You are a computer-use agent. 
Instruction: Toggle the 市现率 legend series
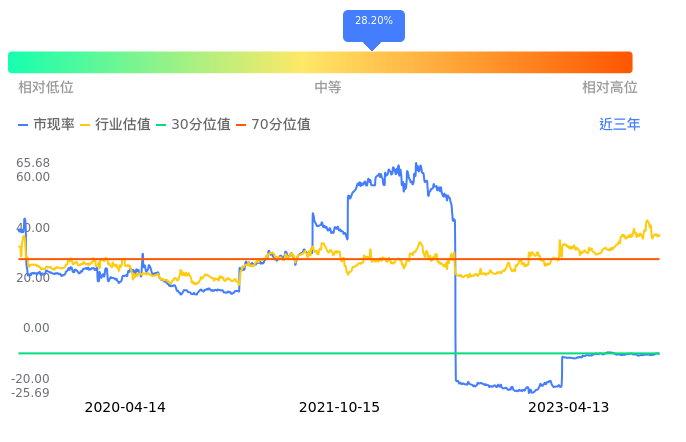tap(46, 125)
